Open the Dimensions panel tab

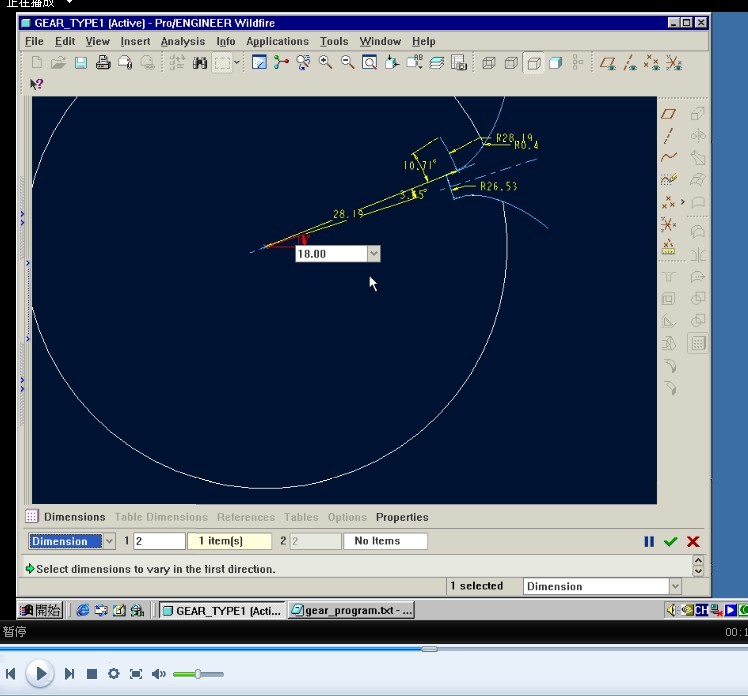click(74, 517)
